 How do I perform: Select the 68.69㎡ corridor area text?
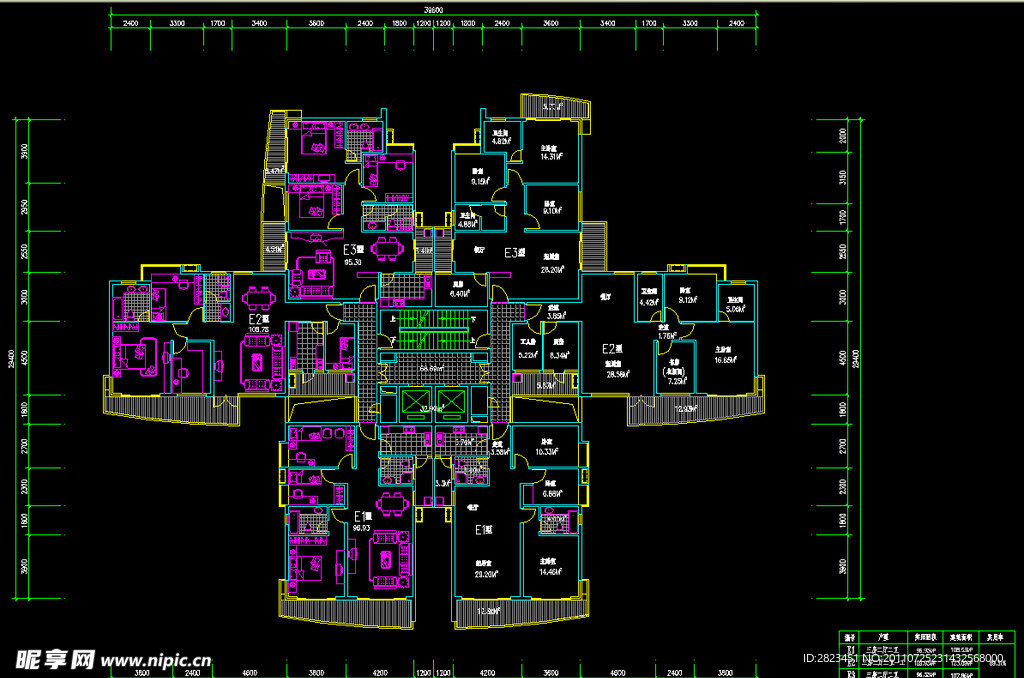[432, 368]
